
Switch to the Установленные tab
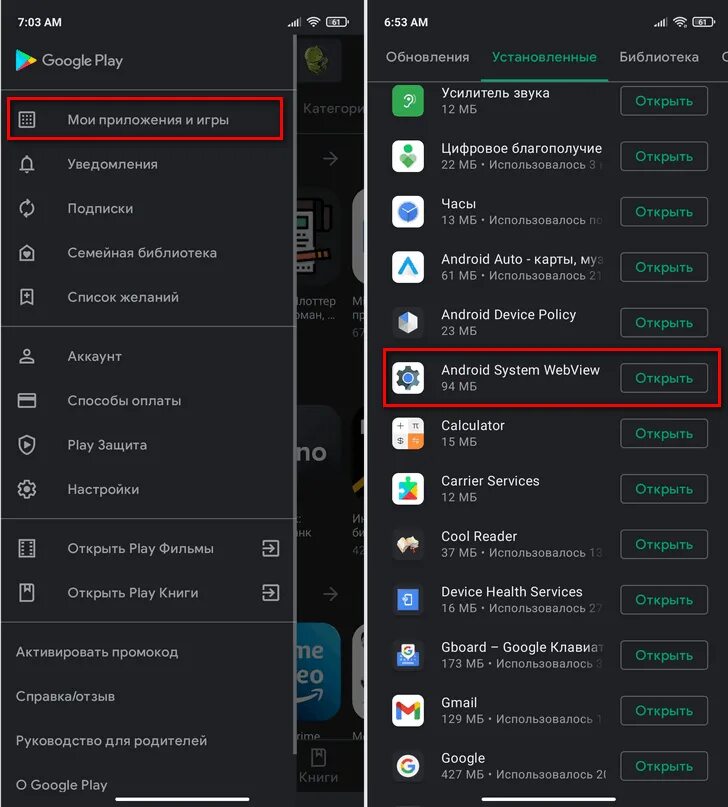tap(544, 57)
